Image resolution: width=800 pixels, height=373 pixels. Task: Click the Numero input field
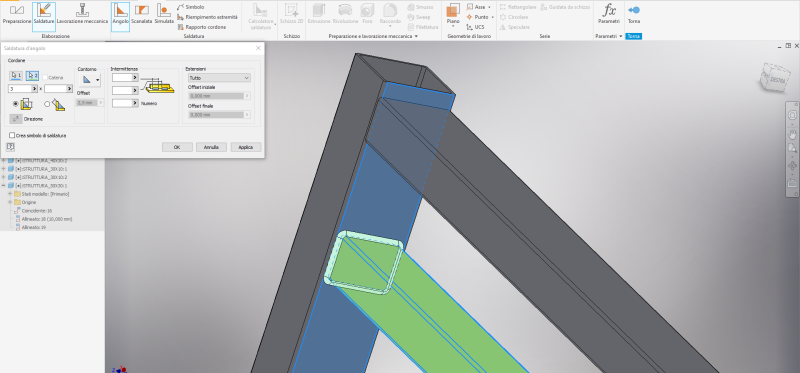click(x=122, y=103)
